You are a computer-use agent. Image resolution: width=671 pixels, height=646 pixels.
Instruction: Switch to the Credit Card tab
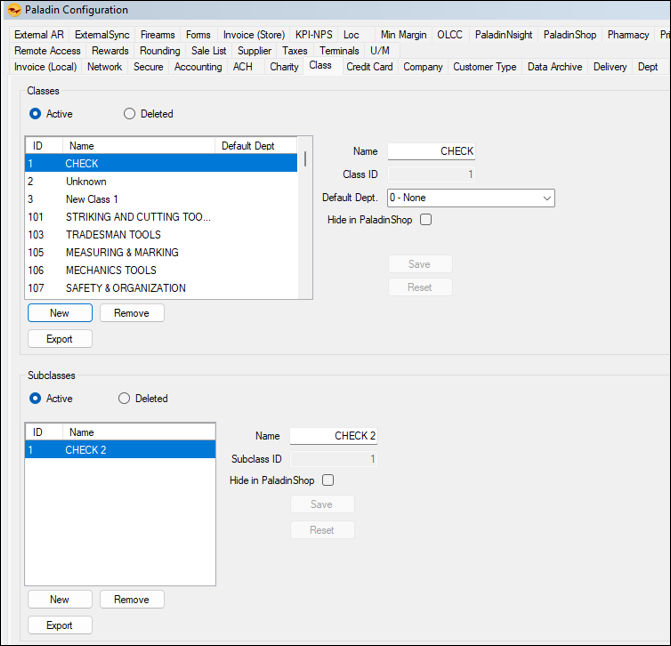coord(369,67)
